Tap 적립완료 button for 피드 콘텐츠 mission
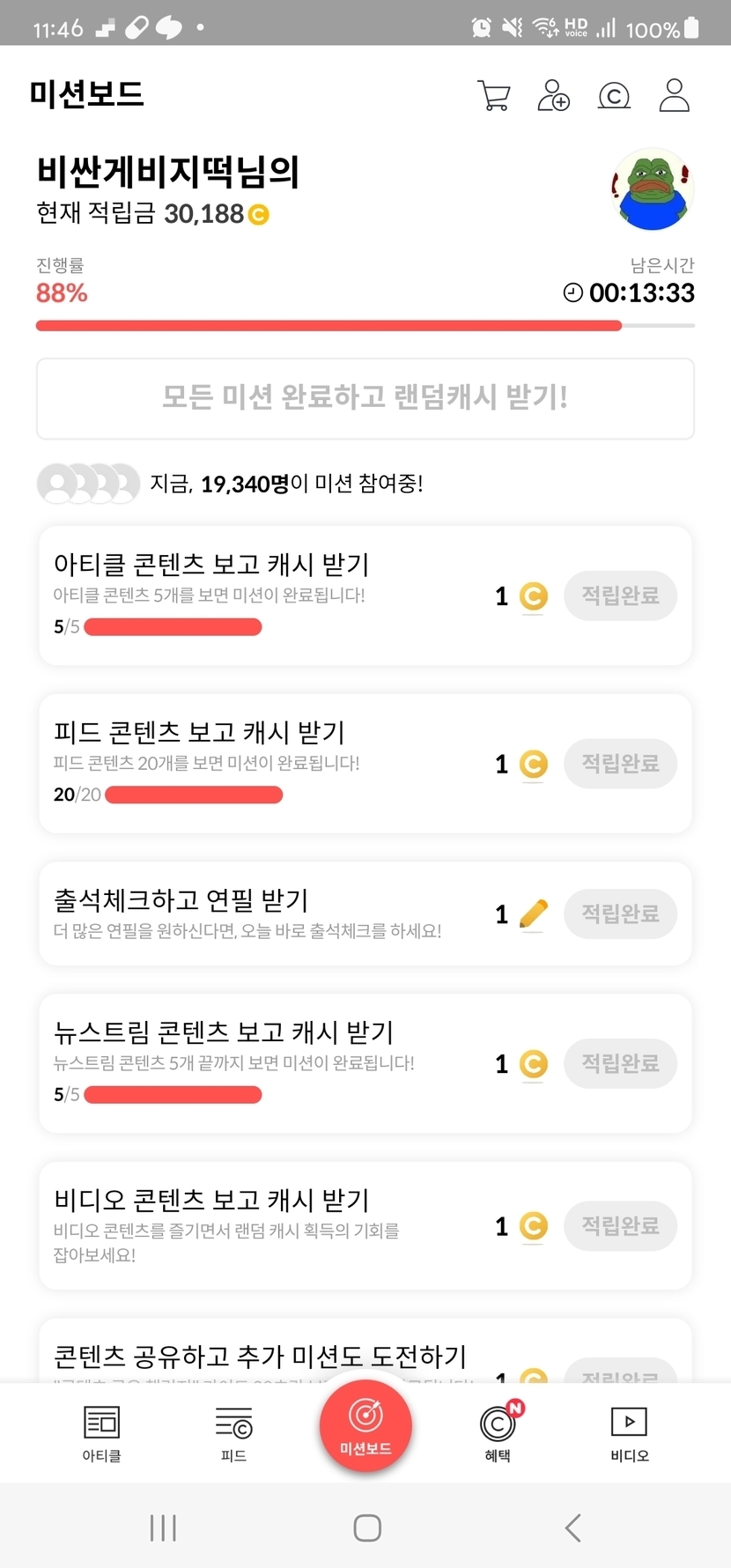 point(620,764)
